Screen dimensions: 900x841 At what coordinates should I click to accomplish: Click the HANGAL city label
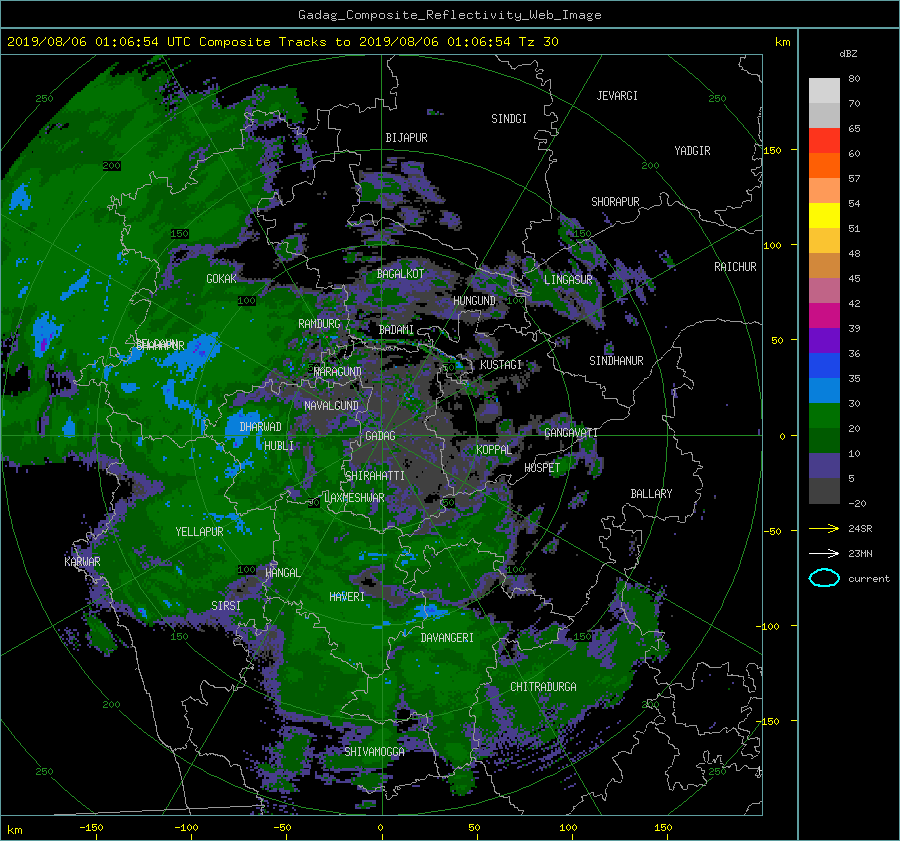283,573
